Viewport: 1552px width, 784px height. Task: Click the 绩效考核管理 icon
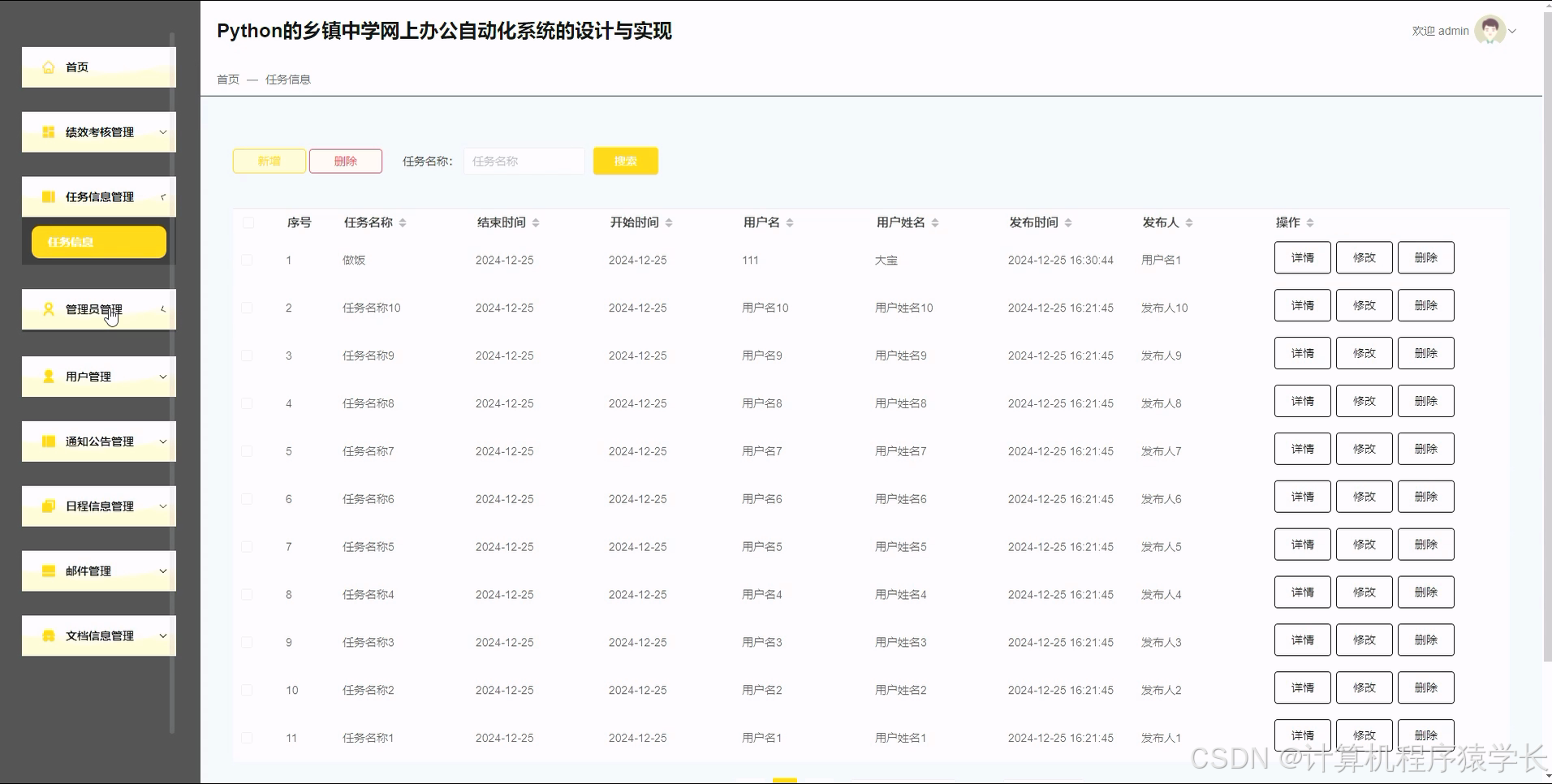click(47, 131)
